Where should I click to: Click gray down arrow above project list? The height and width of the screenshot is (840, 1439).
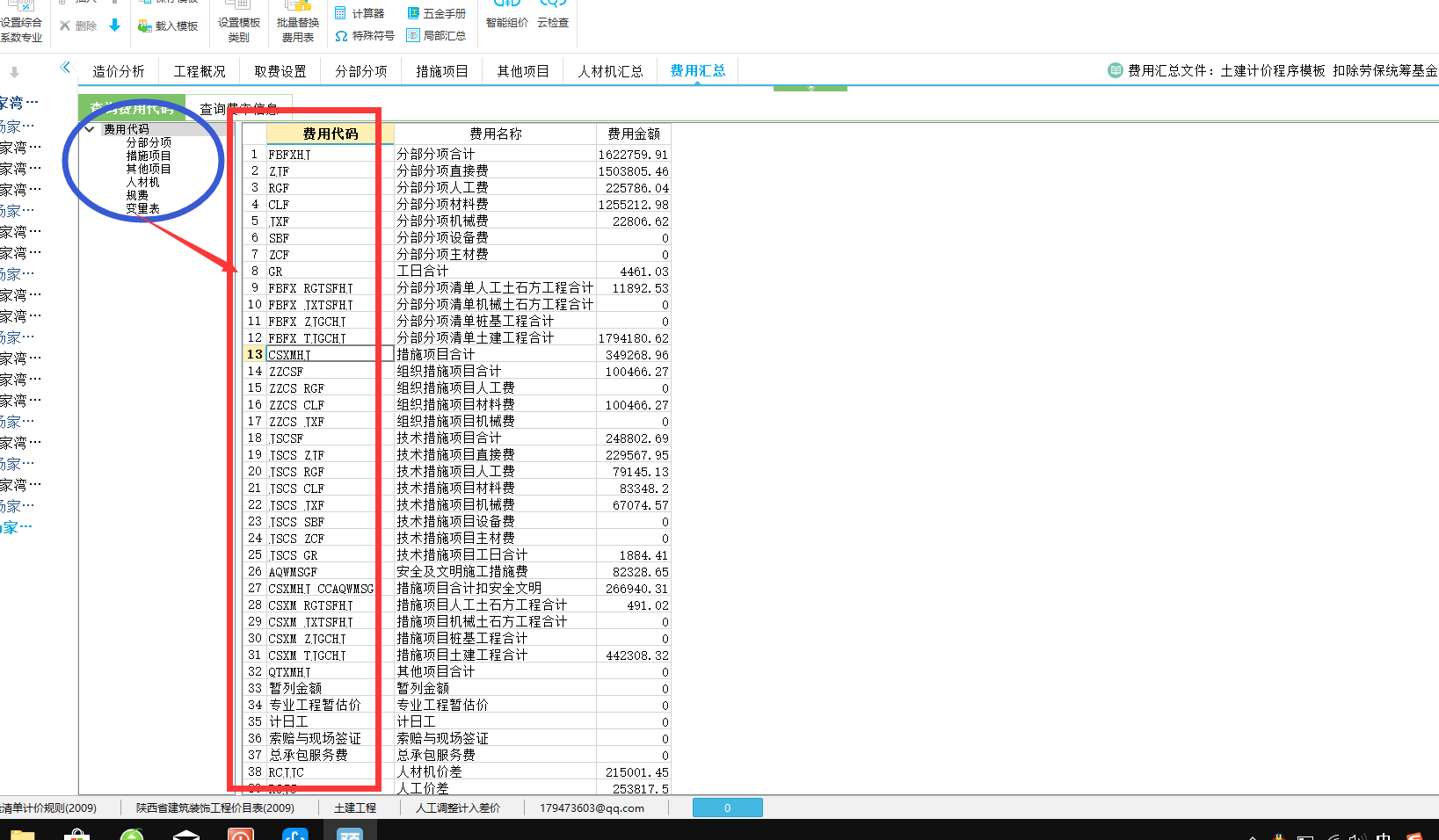[x=14, y=72]
